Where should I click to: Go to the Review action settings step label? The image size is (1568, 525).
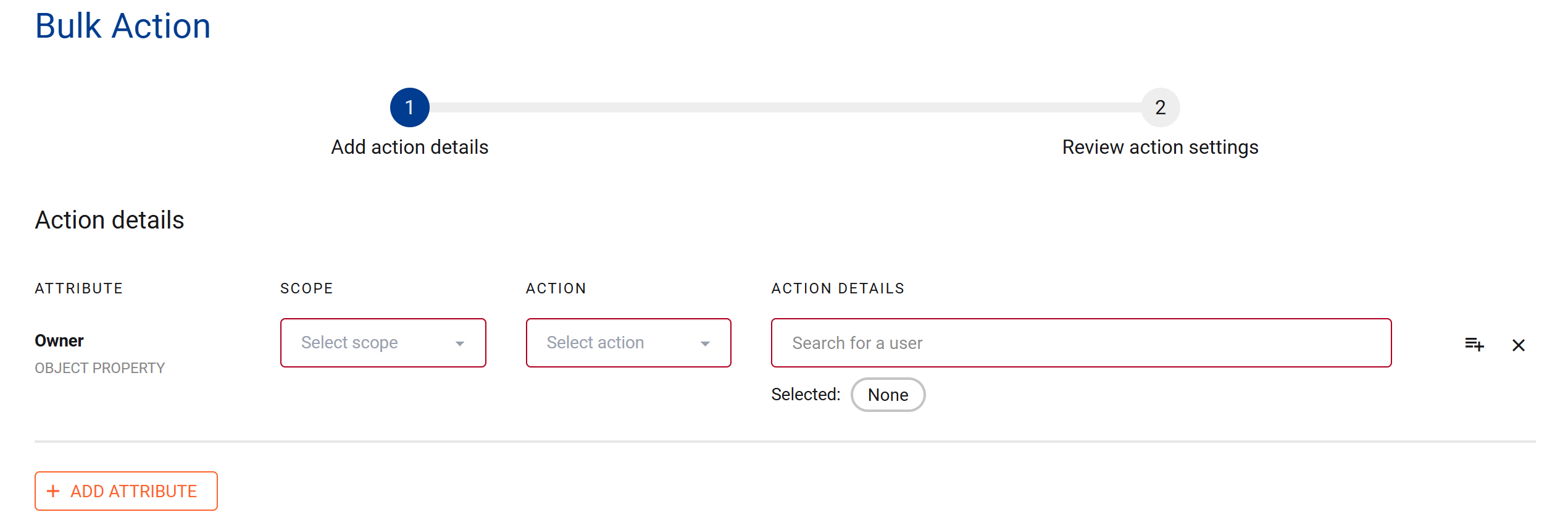click(1160, 147)
